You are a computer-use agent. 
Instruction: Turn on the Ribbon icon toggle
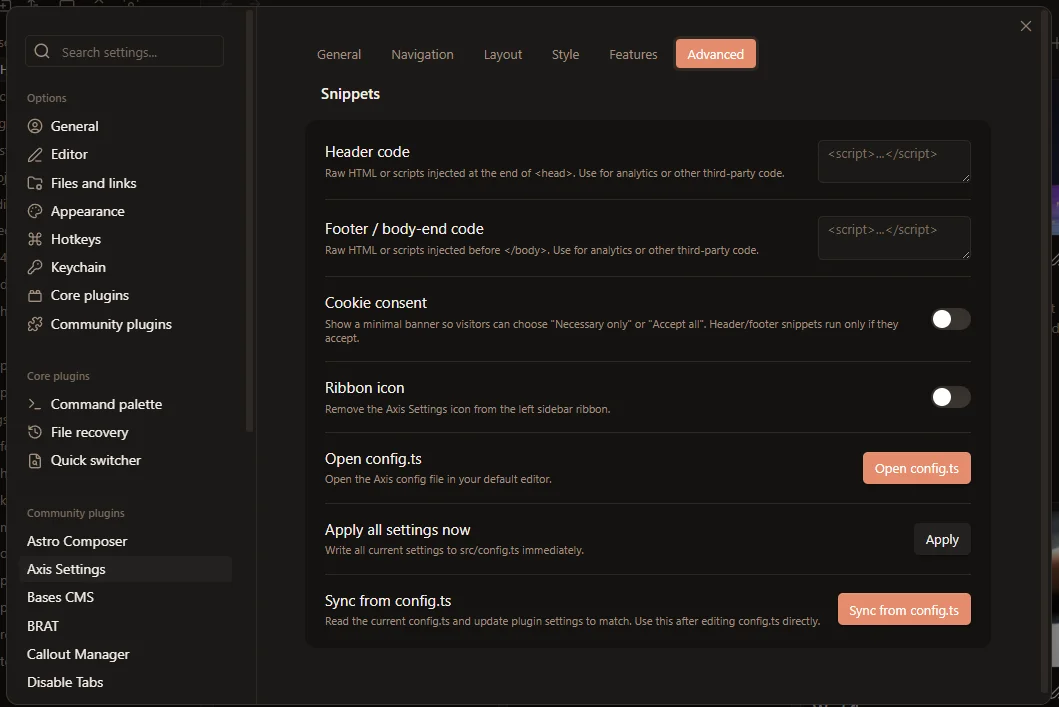tap(951, 397)
